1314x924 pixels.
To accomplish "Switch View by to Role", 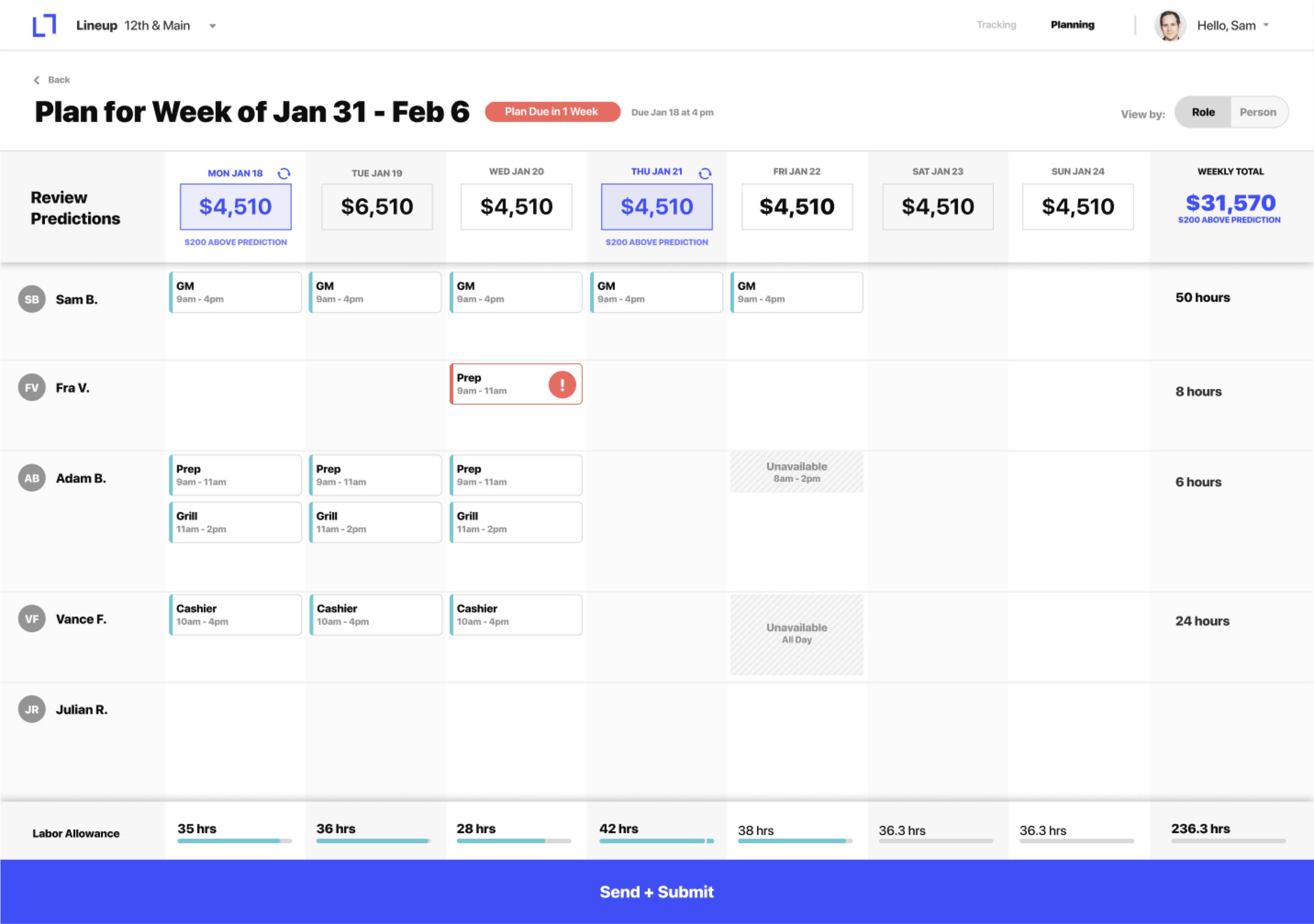I will [1203, 112].
